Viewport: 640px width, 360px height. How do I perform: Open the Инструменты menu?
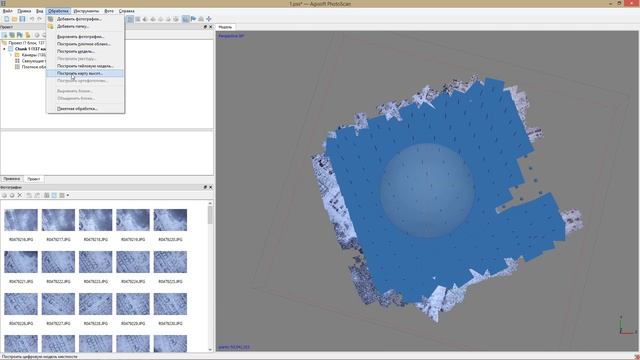click(x=86, y=11)
